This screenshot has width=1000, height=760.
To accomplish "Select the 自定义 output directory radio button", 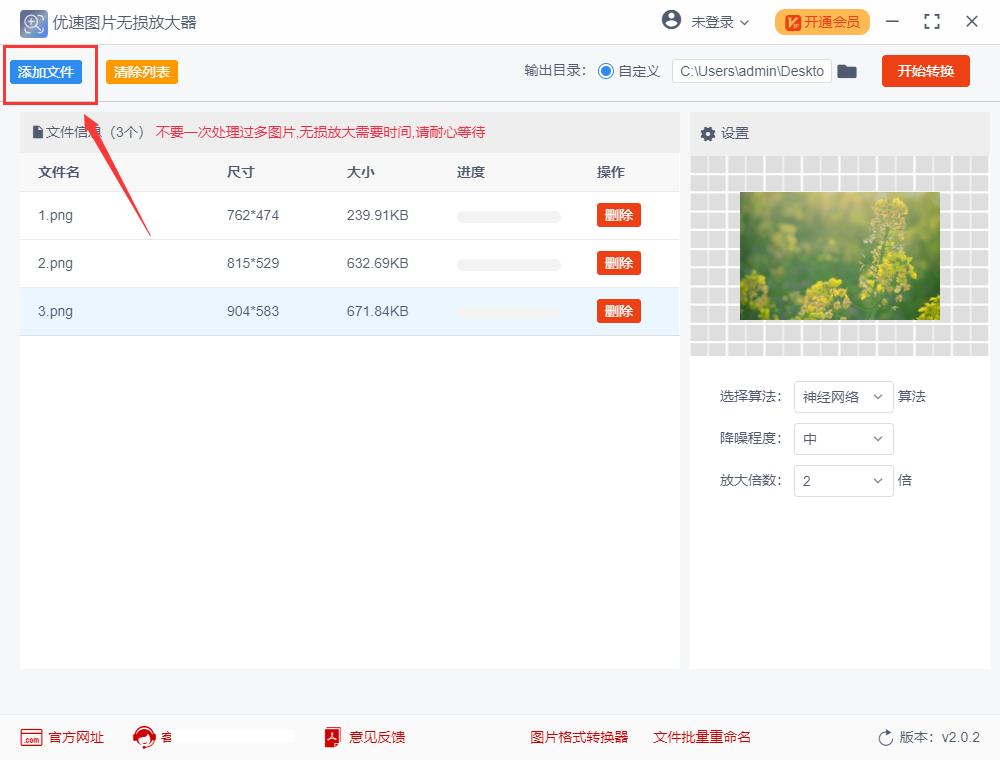I will [x=607, y=71].
